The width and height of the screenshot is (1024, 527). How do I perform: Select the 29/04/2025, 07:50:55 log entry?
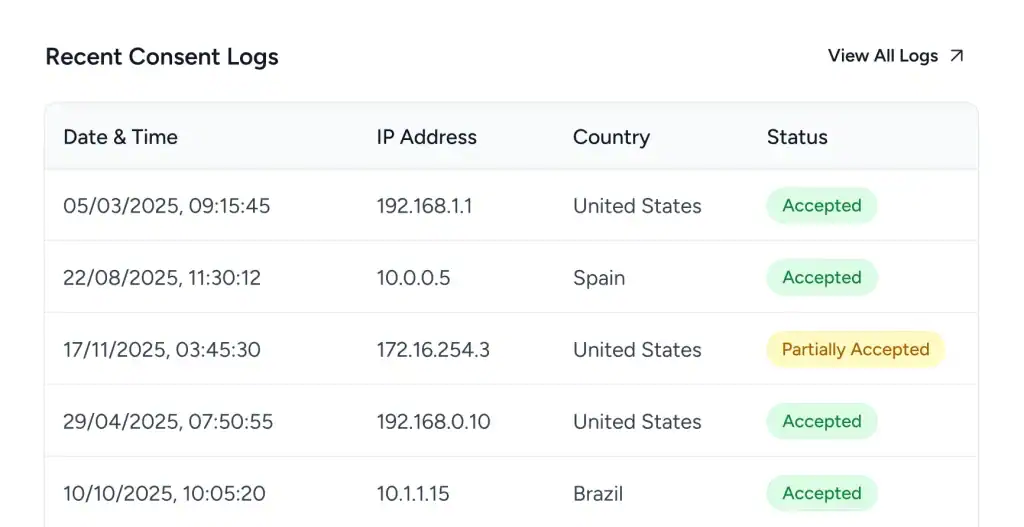click(x=511, y=421)
